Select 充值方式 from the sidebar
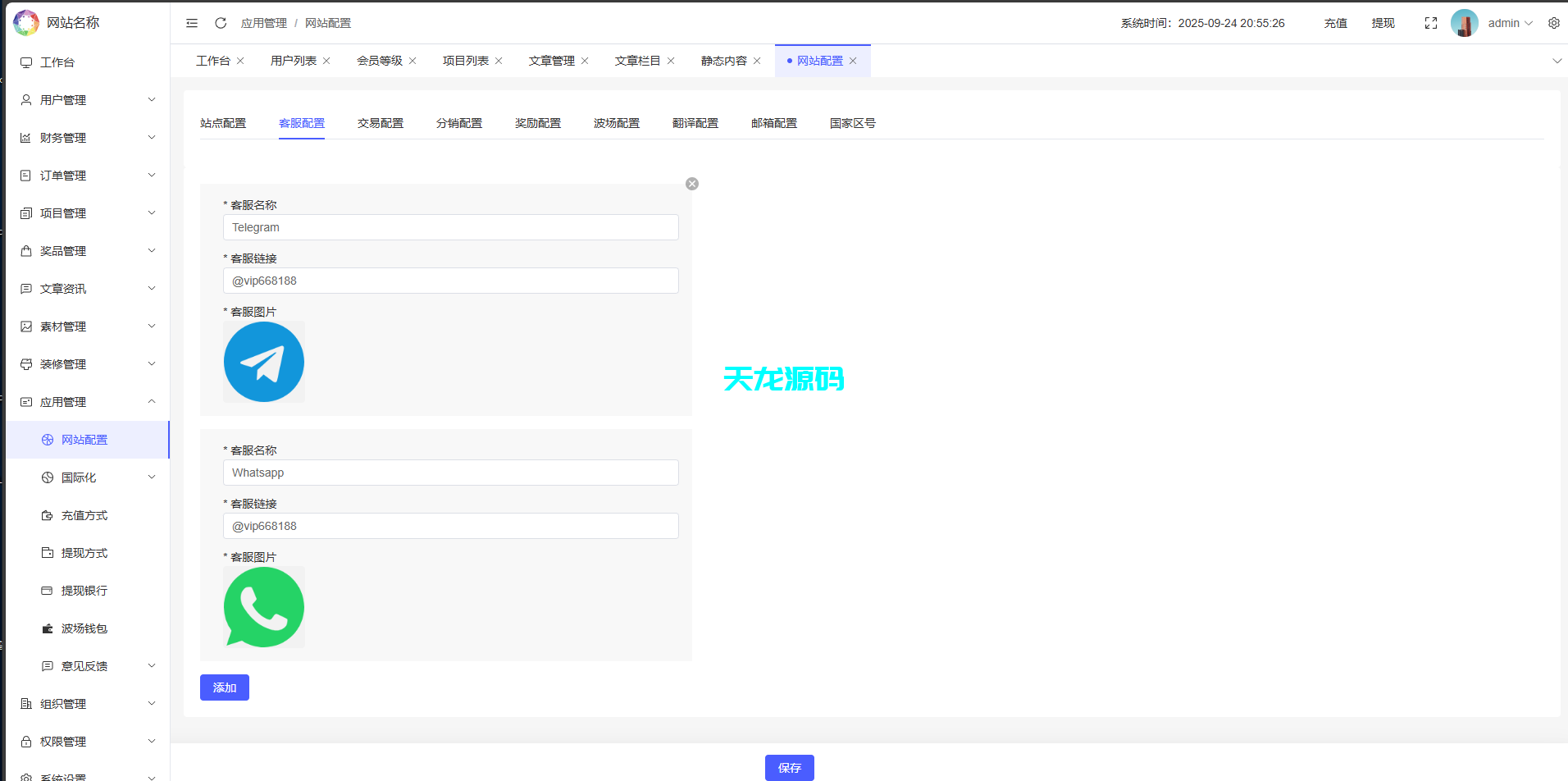Screen dimensions: 1568x781 [84, 515]
